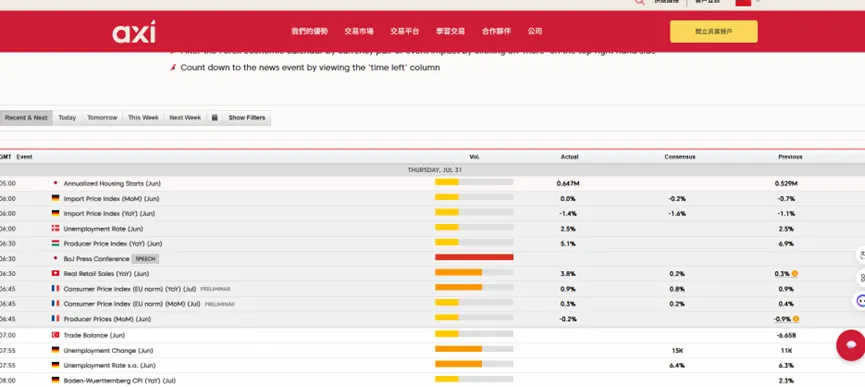The width and height of the screenshot is (865, 387).
Task: Click volatility bar for Annualized Housing Starts
Action: pyautogui.click(x=474, y=182)
